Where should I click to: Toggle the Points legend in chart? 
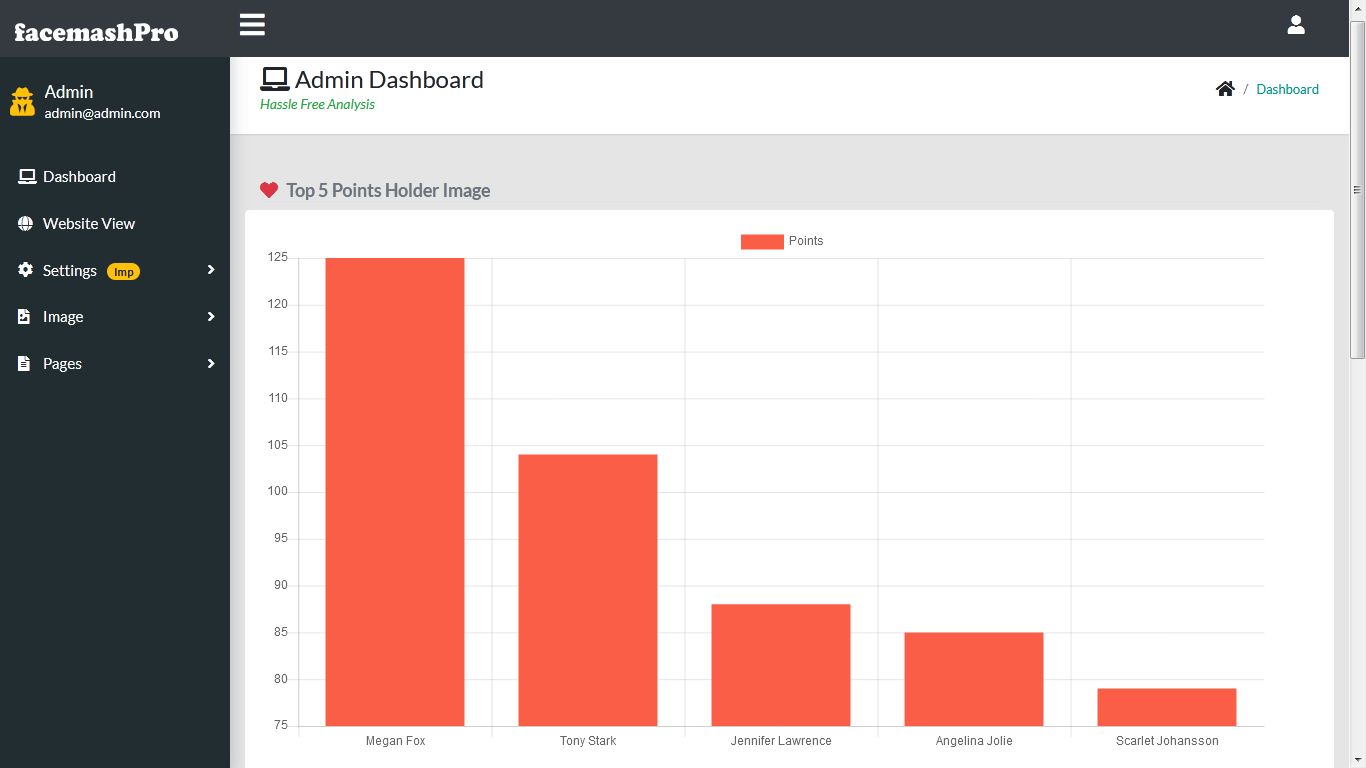(x=781, y=241)
